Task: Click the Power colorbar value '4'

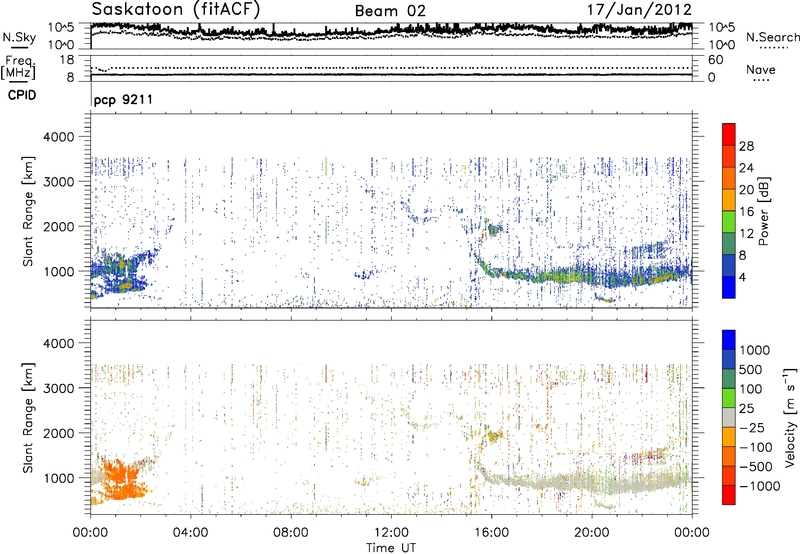Action: tap(742, 277)
